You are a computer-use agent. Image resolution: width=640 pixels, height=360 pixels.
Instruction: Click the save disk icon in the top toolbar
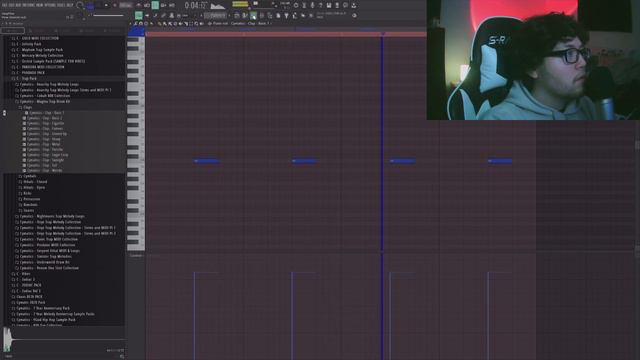coord(329,5)
